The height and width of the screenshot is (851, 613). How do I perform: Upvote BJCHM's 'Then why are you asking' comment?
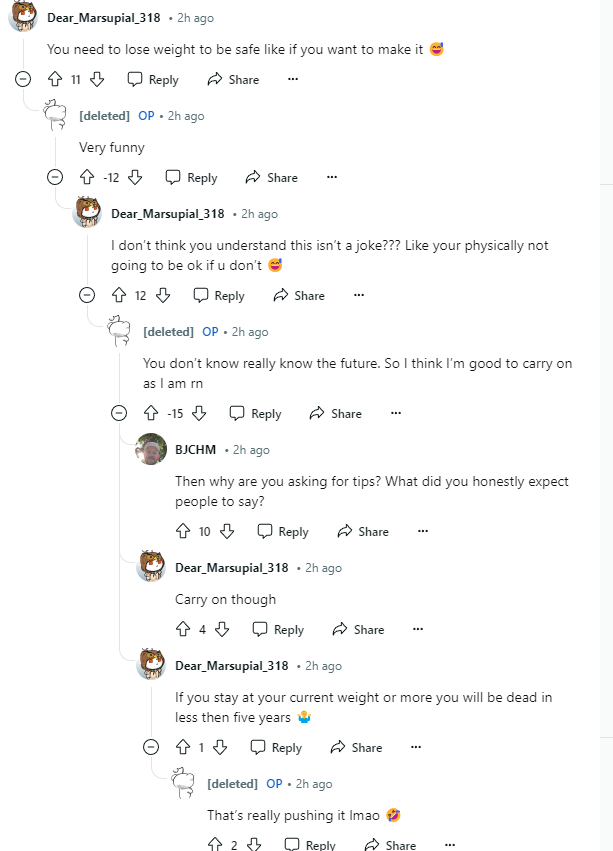click(x=183, y=532)
